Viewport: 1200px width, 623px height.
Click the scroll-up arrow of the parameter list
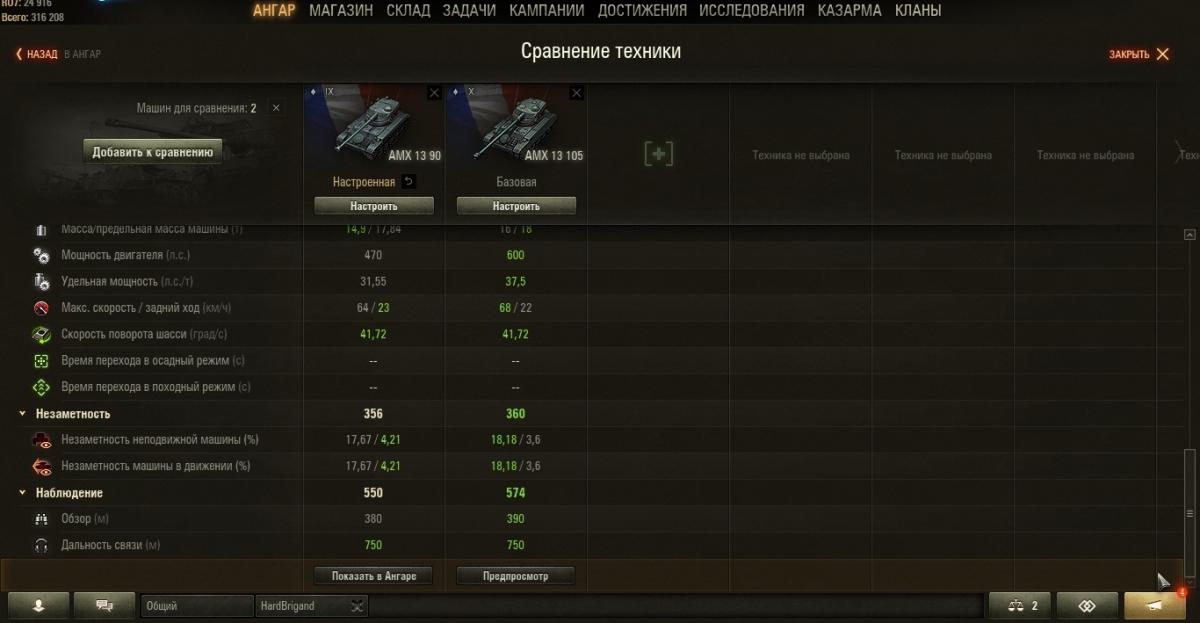click(1189, 234)
